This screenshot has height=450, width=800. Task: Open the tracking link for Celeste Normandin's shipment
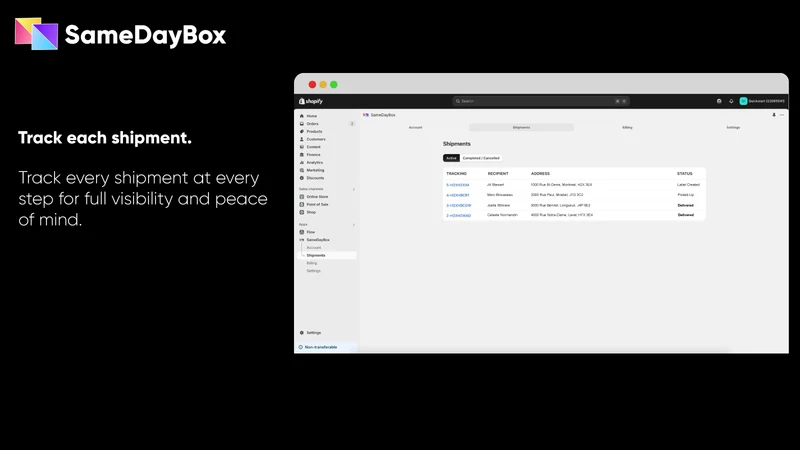pyautogui.click(x=459, y=215)
